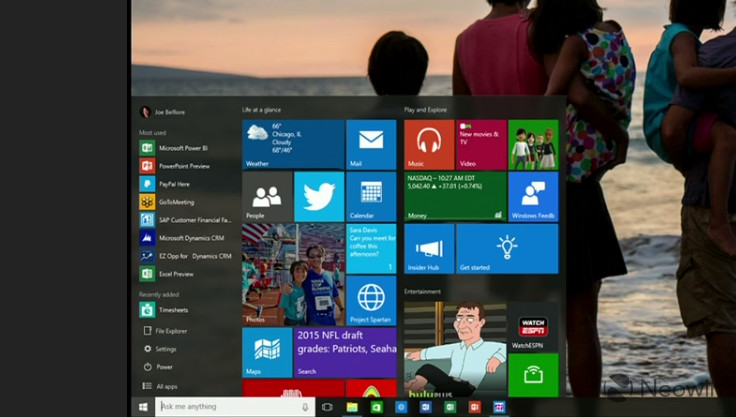Click the Windows Start button on the taskbar
This screenshot has width=736, height=417.
coord(143,407)
